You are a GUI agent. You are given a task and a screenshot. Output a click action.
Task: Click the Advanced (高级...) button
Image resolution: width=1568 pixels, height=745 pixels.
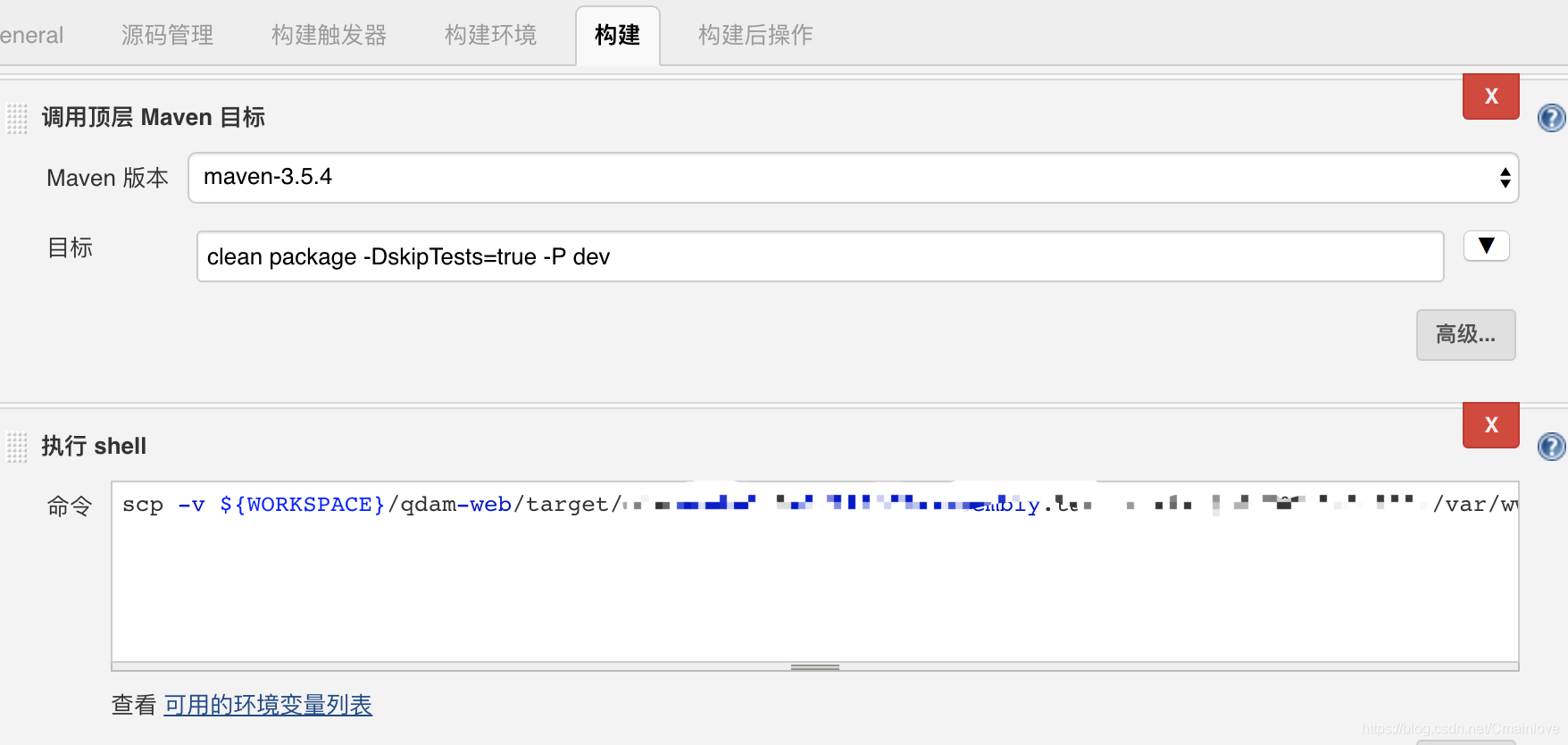click(x=1465, y=335)
